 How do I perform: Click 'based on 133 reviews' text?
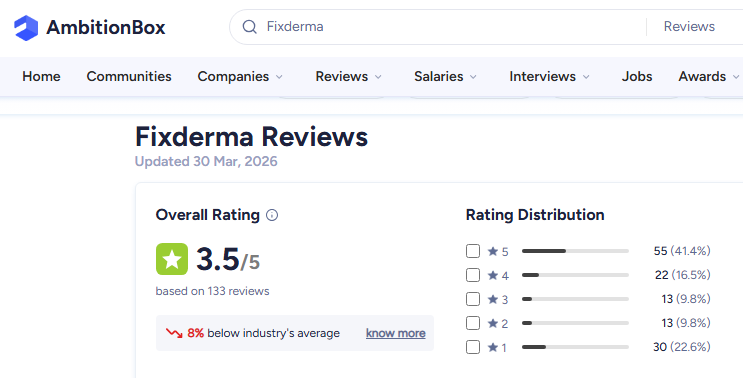(212, 291)
